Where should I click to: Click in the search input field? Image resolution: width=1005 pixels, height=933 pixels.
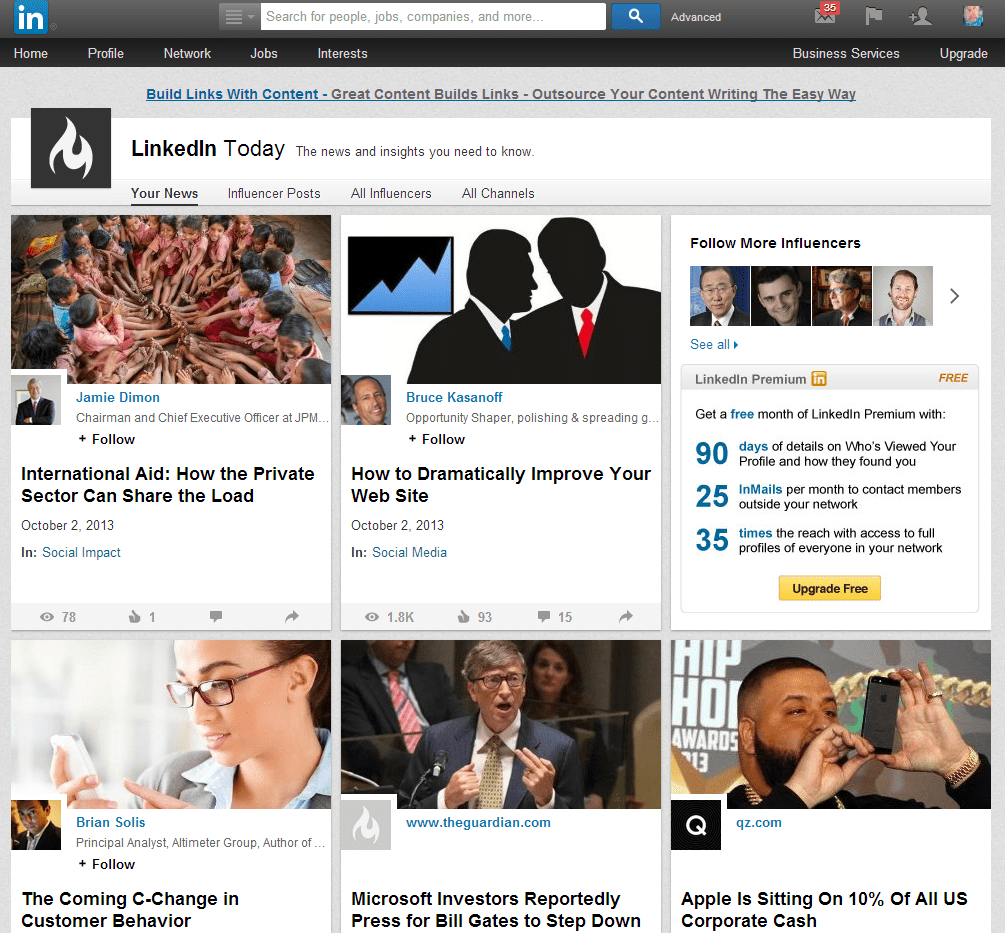tap(432, 16)
